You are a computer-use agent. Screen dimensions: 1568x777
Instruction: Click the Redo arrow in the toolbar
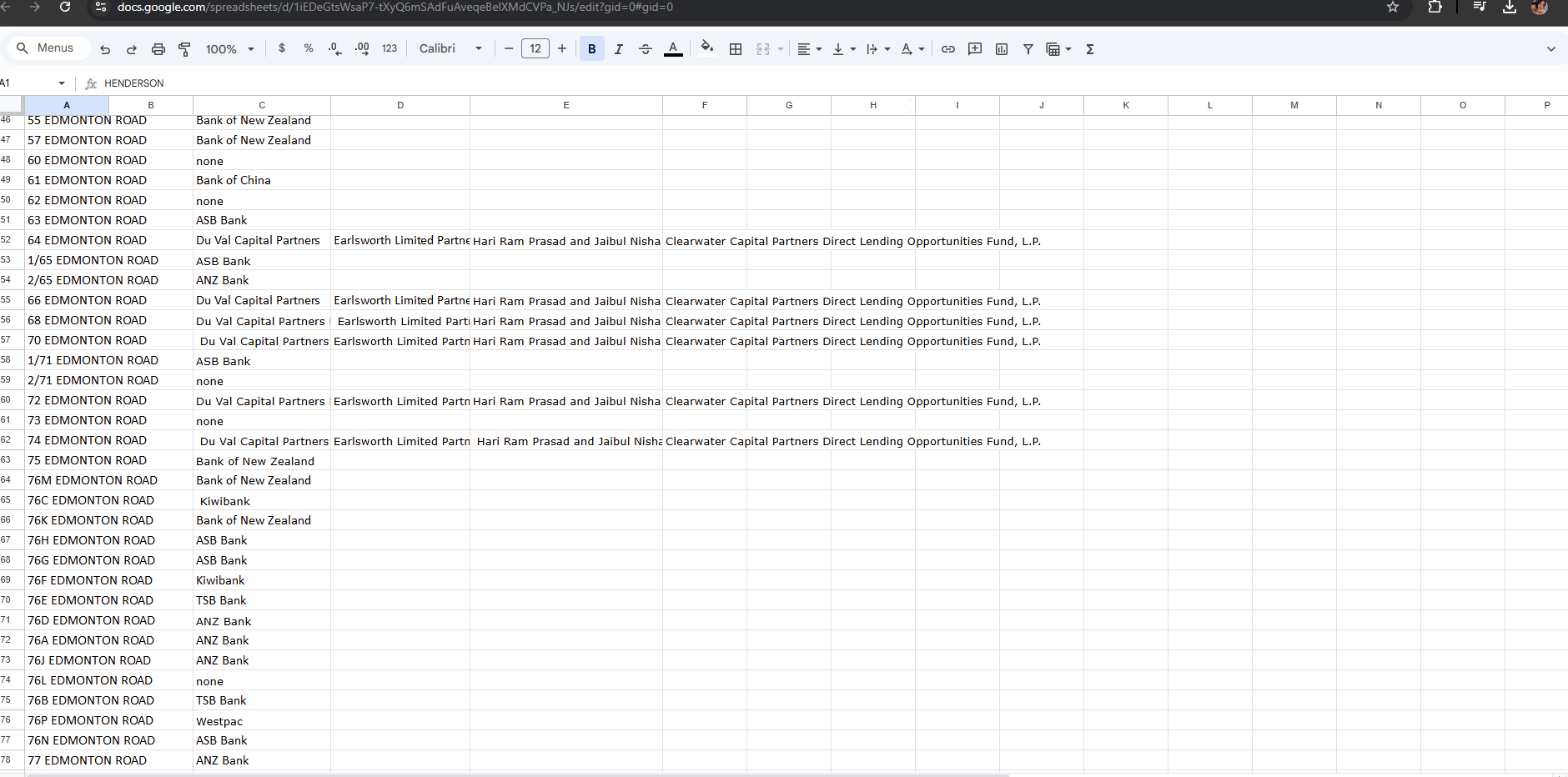(132, 49)
